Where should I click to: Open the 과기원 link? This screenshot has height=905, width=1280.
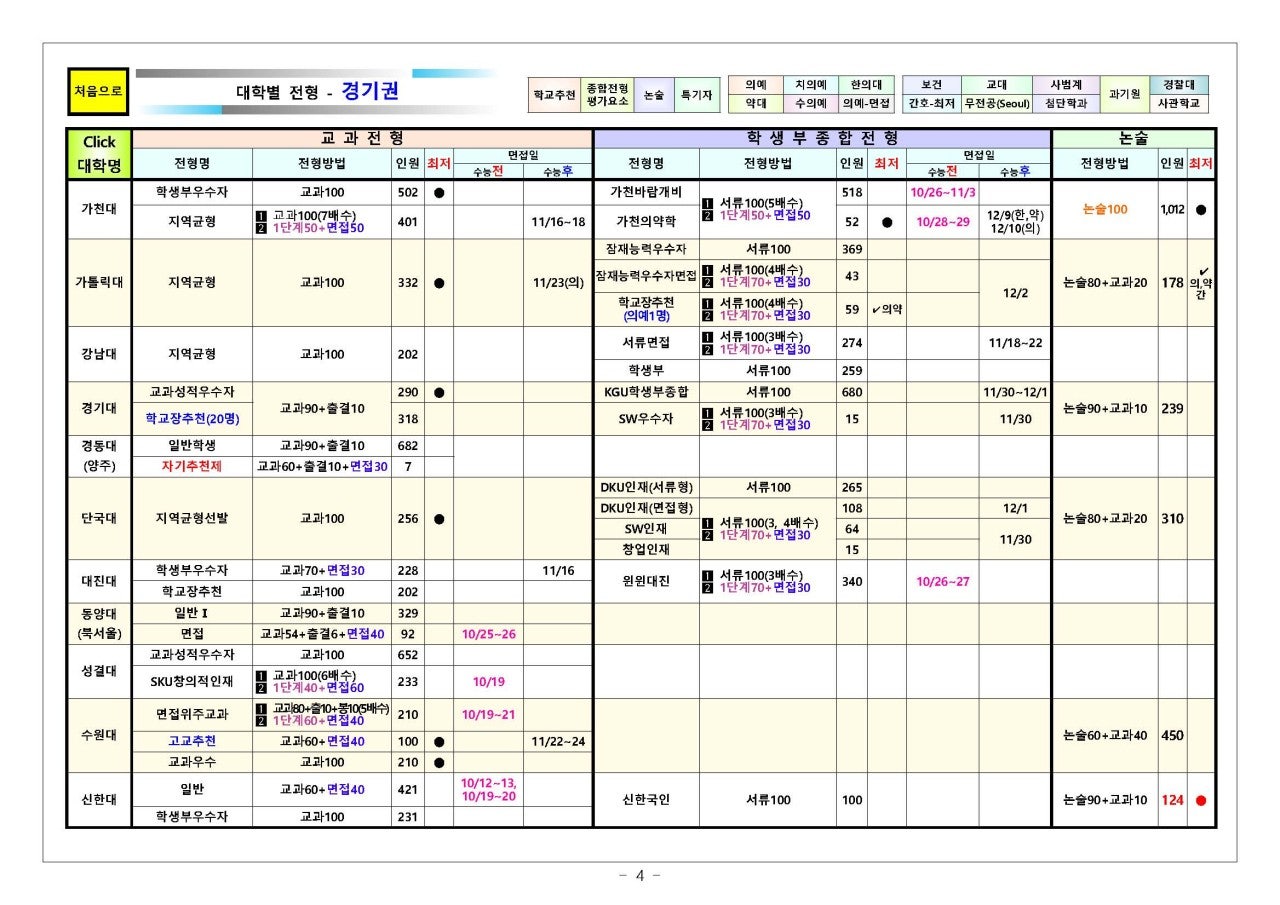(x=1124, y=94)
